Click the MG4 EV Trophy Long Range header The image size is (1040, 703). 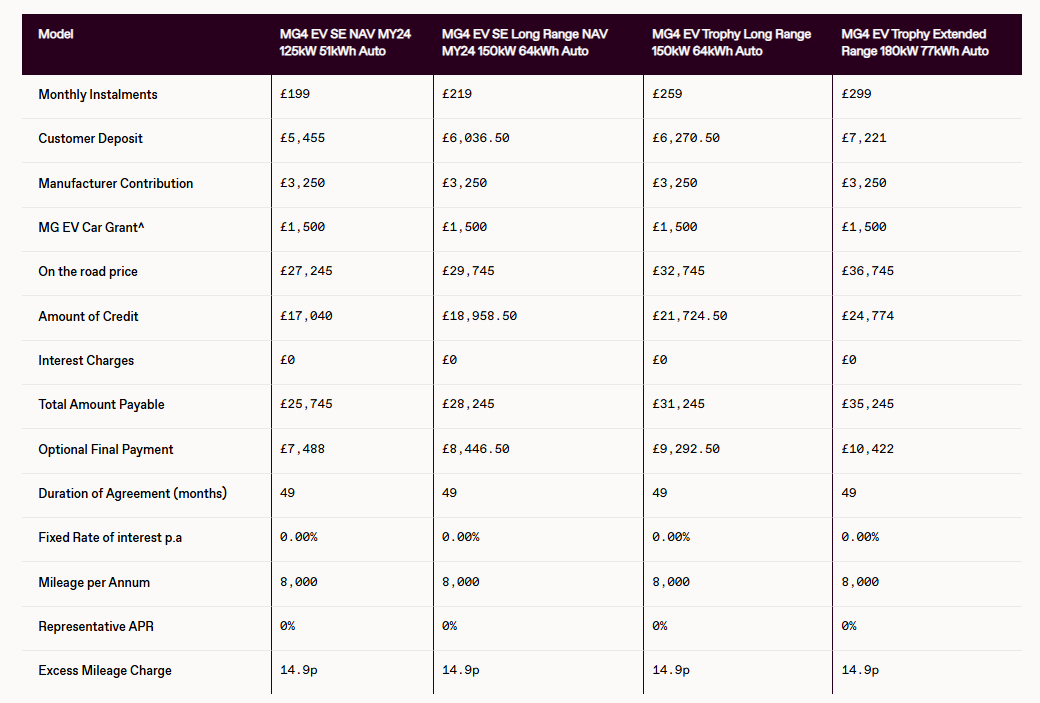pyautogui.click(x=731, y=43)
